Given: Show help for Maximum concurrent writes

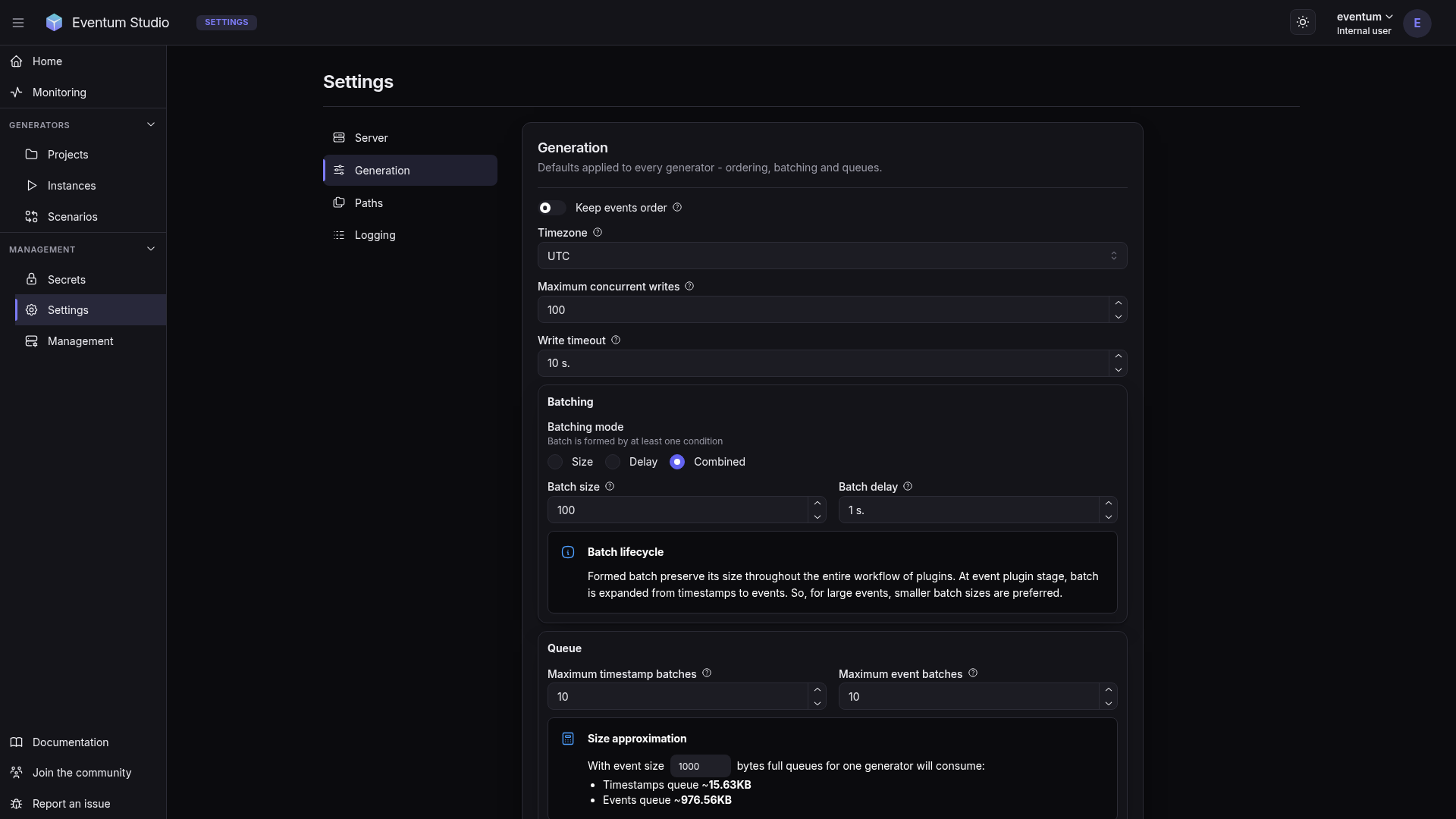Looking at the screenshot, I should click(x=689, y=287).
